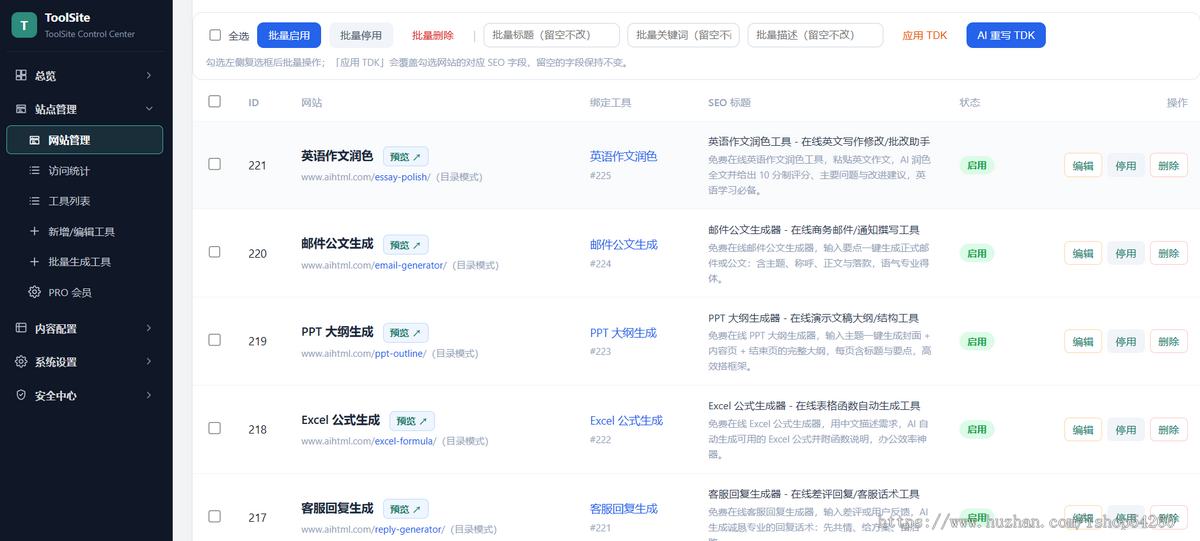This screenshot has height=541, width=1200.
Task: Select the checkbox for row 218
Action: click(x=214, y=428)
